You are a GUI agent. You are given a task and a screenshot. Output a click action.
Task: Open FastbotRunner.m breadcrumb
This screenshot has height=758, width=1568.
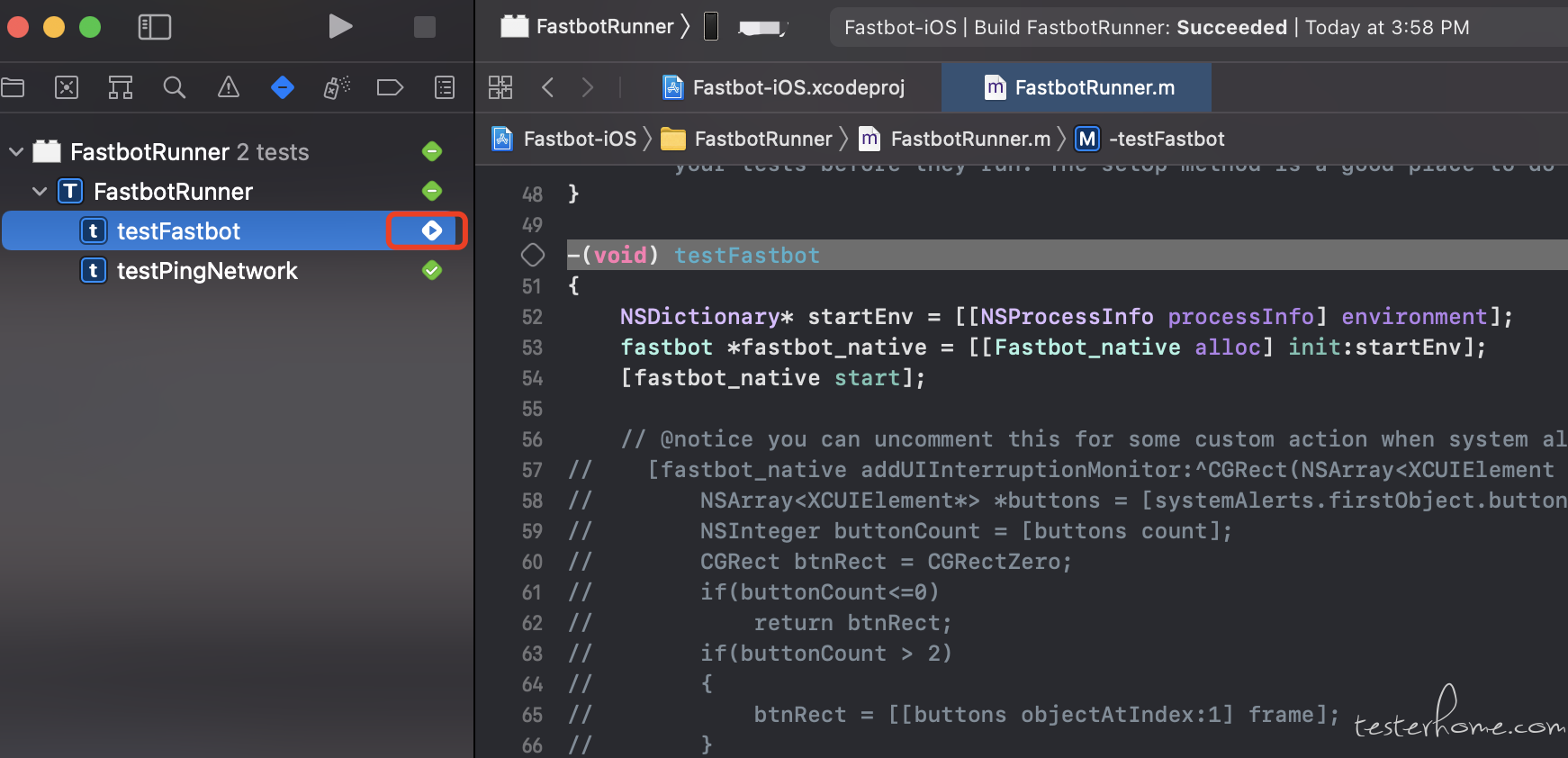(954, 139)
